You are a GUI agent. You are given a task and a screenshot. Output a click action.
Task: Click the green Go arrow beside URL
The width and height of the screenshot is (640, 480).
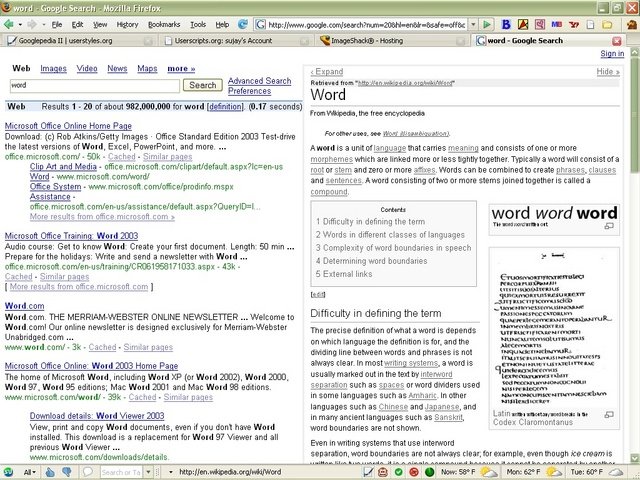pos(487,25)
